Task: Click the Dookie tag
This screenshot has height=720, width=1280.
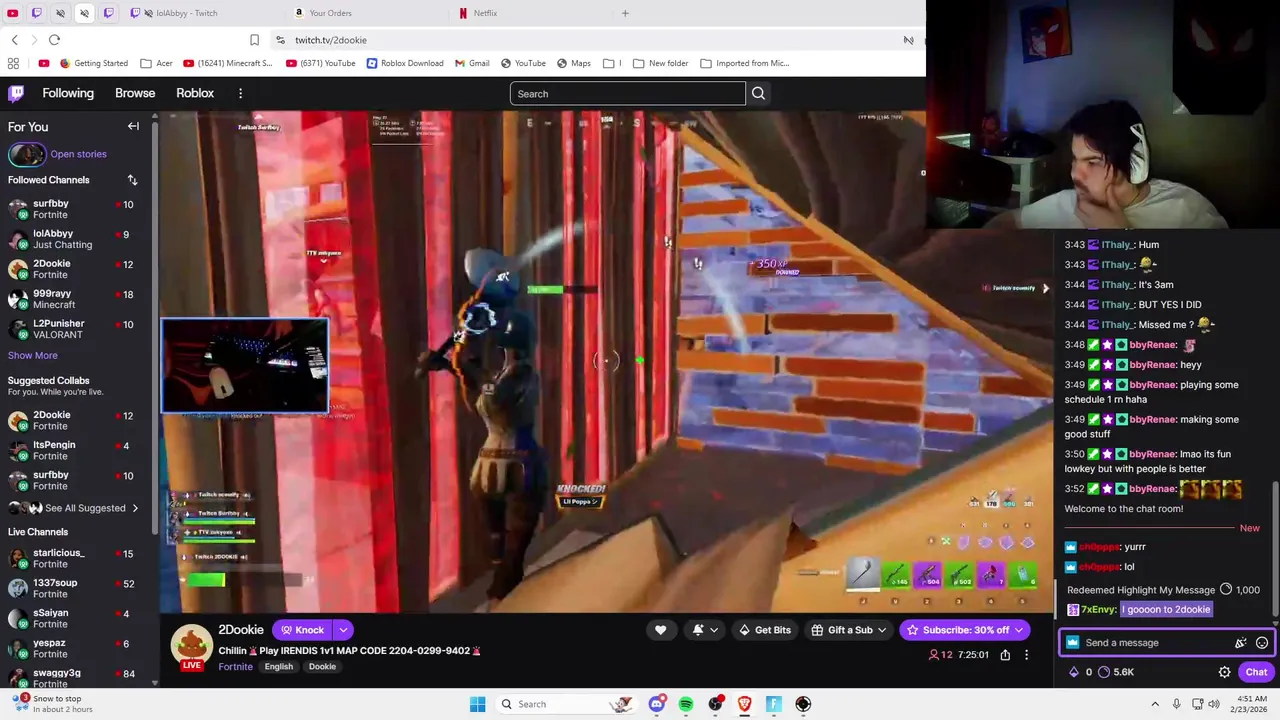Action: tap(322, 667)
